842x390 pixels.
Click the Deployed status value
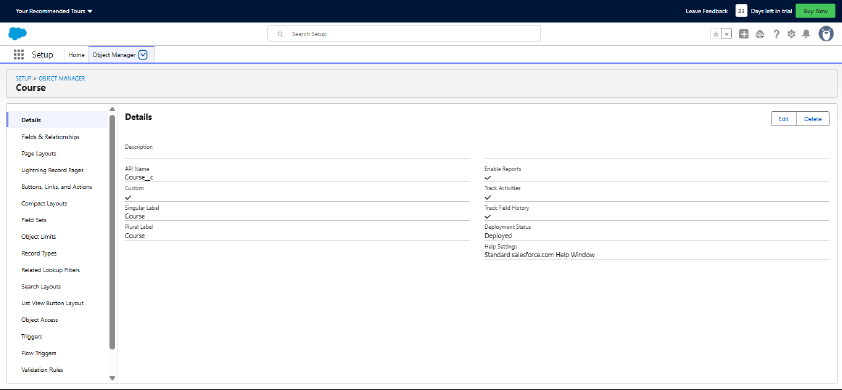[498, 236]
